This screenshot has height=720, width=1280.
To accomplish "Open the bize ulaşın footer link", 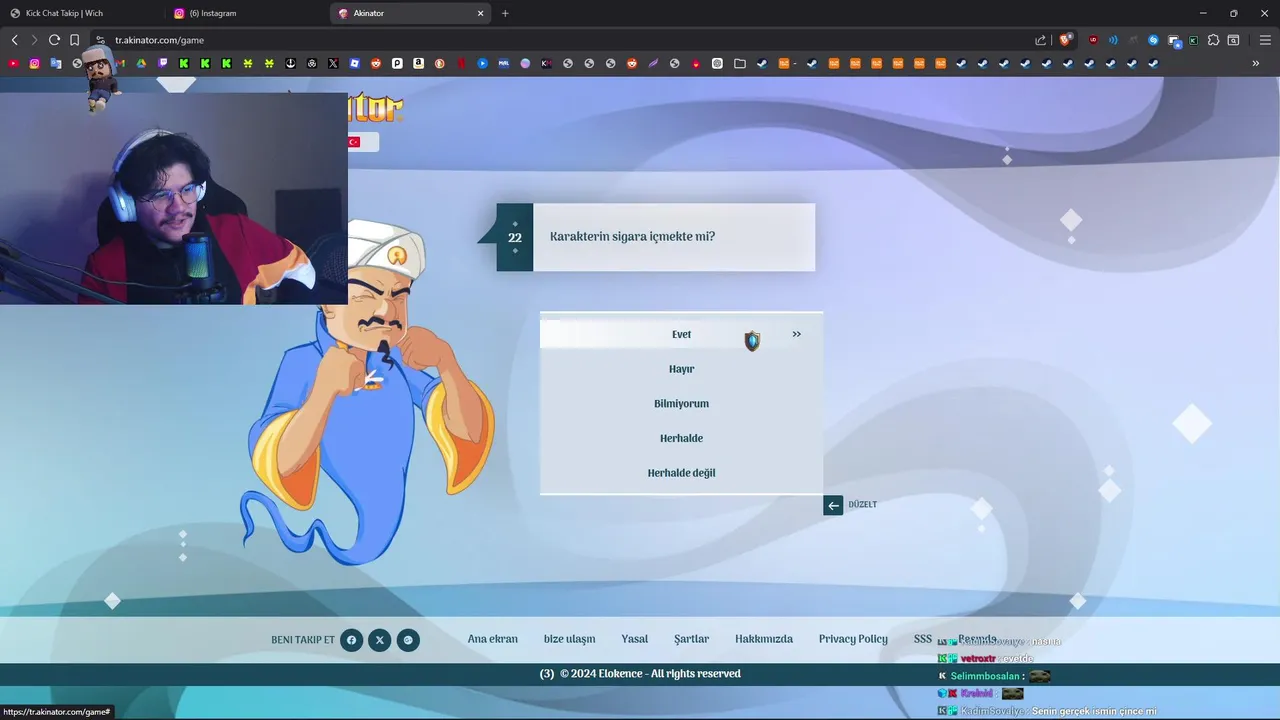I will 569,639.
